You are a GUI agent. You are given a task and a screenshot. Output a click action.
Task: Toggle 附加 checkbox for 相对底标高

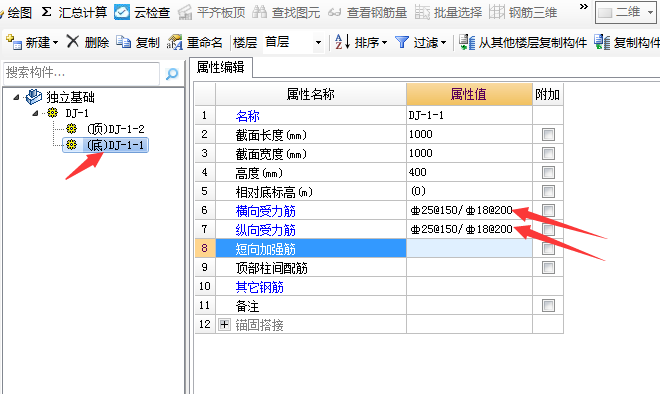click(548, 192)
